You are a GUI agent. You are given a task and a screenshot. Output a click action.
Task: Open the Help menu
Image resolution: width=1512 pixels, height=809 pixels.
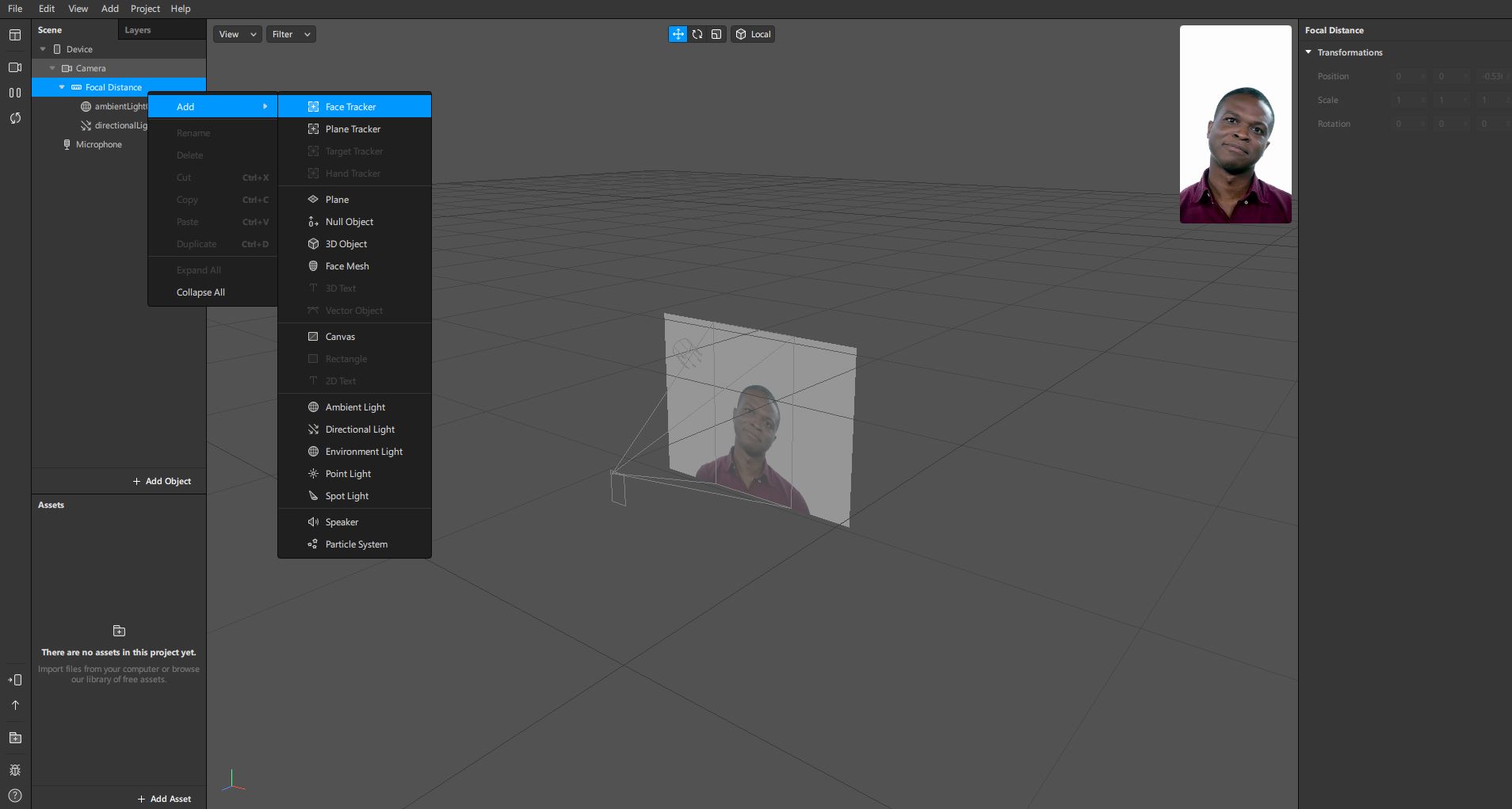(181, 9)
